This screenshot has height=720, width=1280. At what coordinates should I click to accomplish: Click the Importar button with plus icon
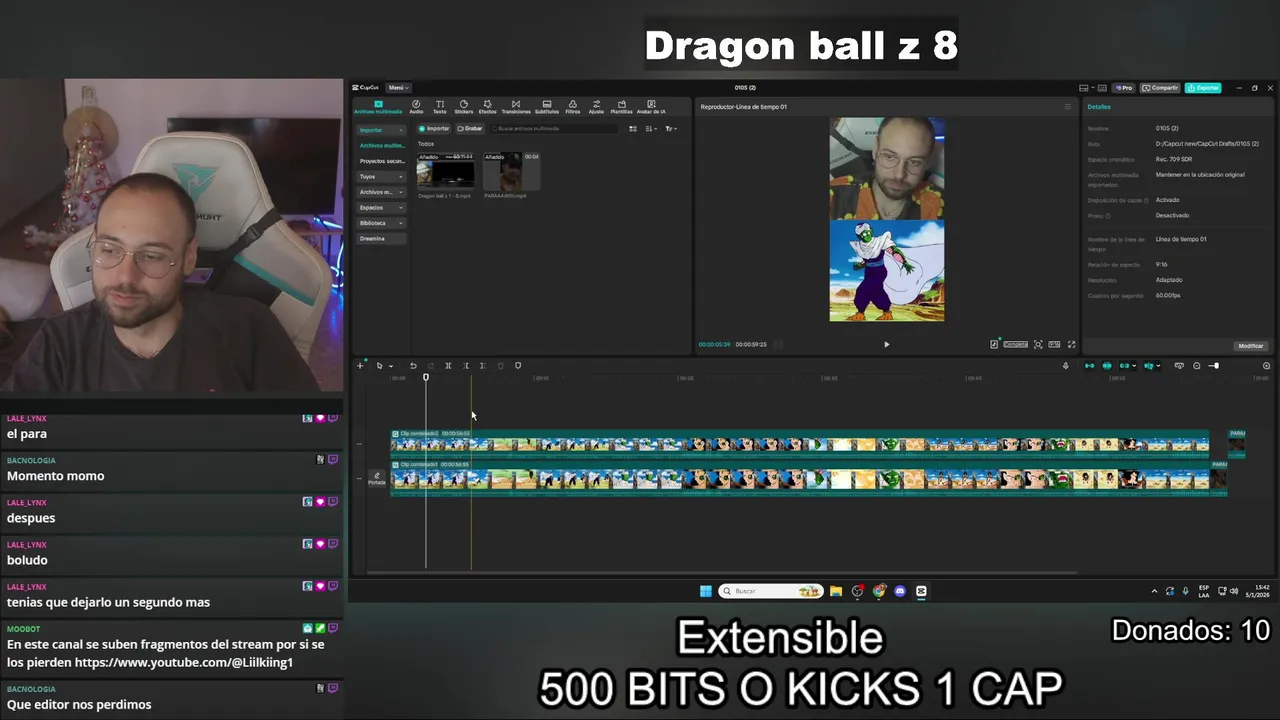435,128
